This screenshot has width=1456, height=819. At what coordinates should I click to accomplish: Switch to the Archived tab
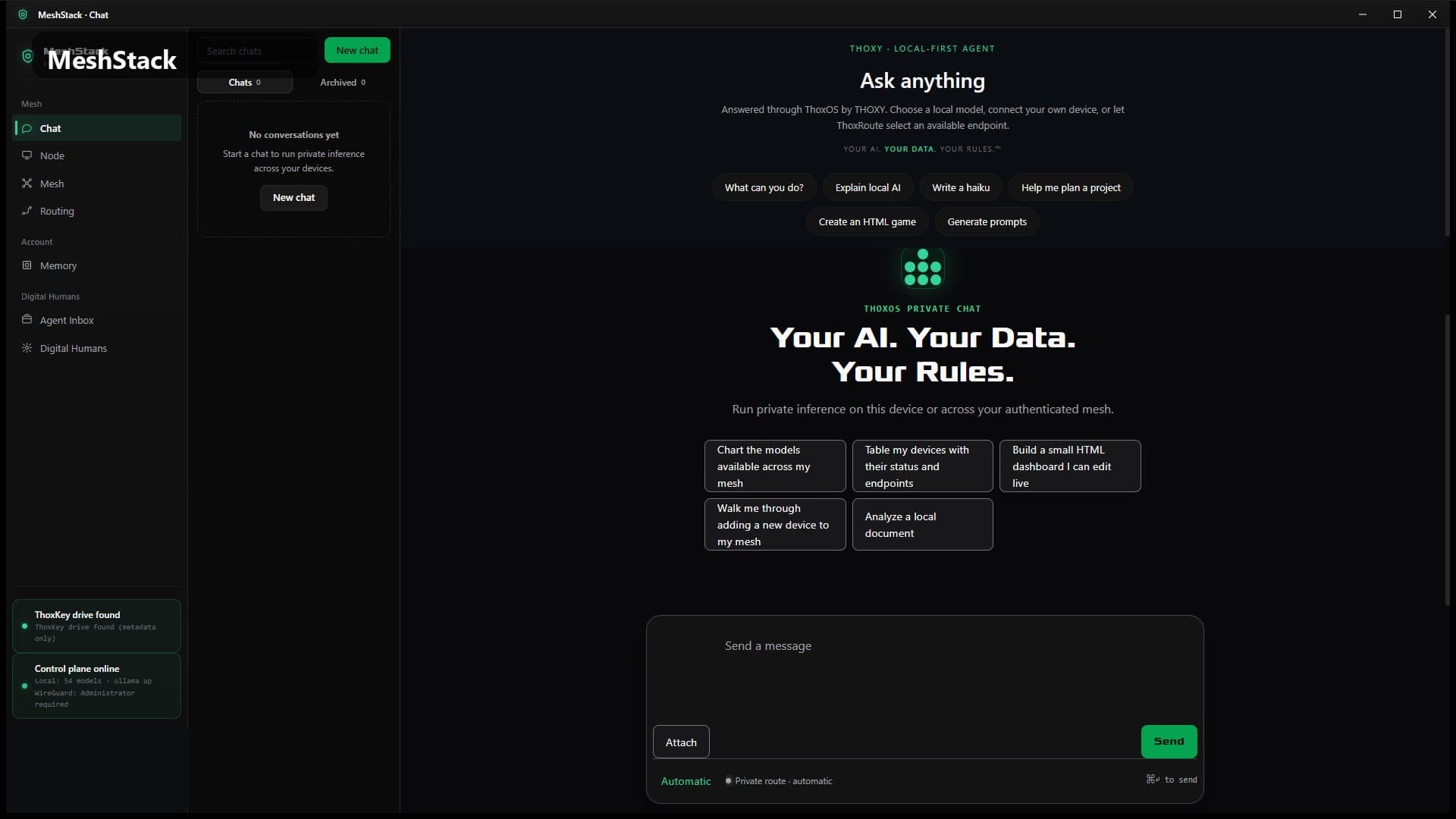point(343,82)
